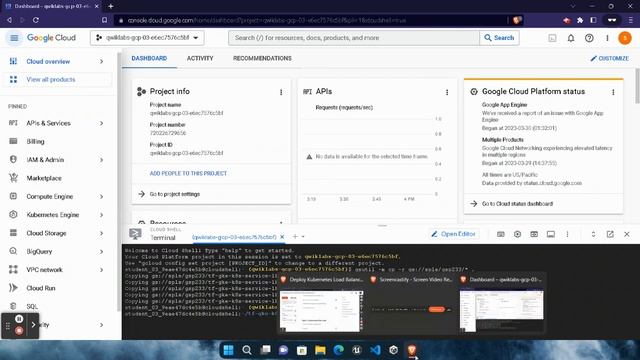This screenshot has width=640, height=360.
Task: Click the browser address bar URL
Action: [x=267, y=20]
